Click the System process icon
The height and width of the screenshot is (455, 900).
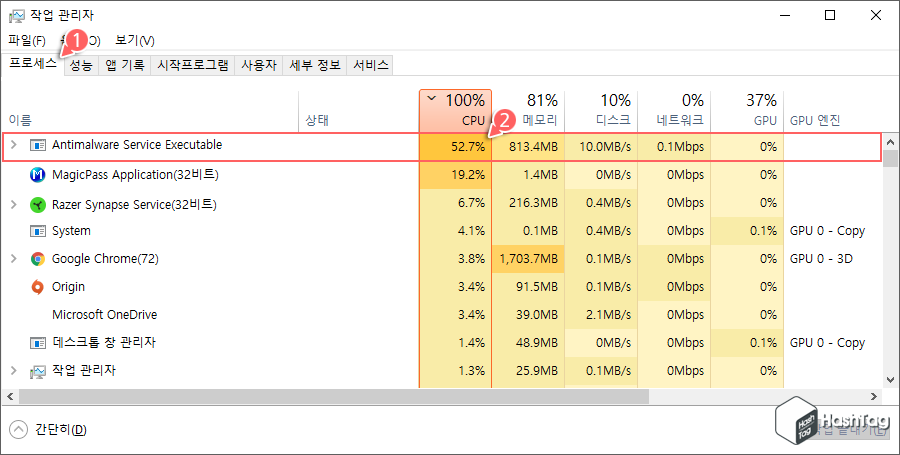coord(38,231)
